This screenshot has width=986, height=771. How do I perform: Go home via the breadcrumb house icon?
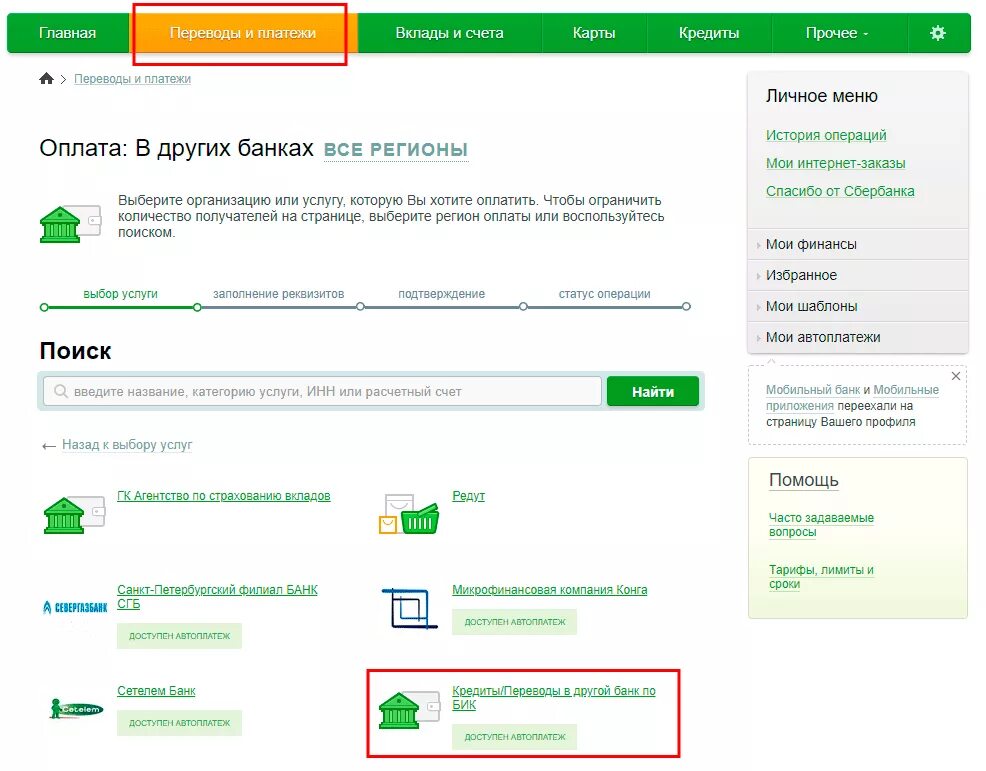point(47,79)
